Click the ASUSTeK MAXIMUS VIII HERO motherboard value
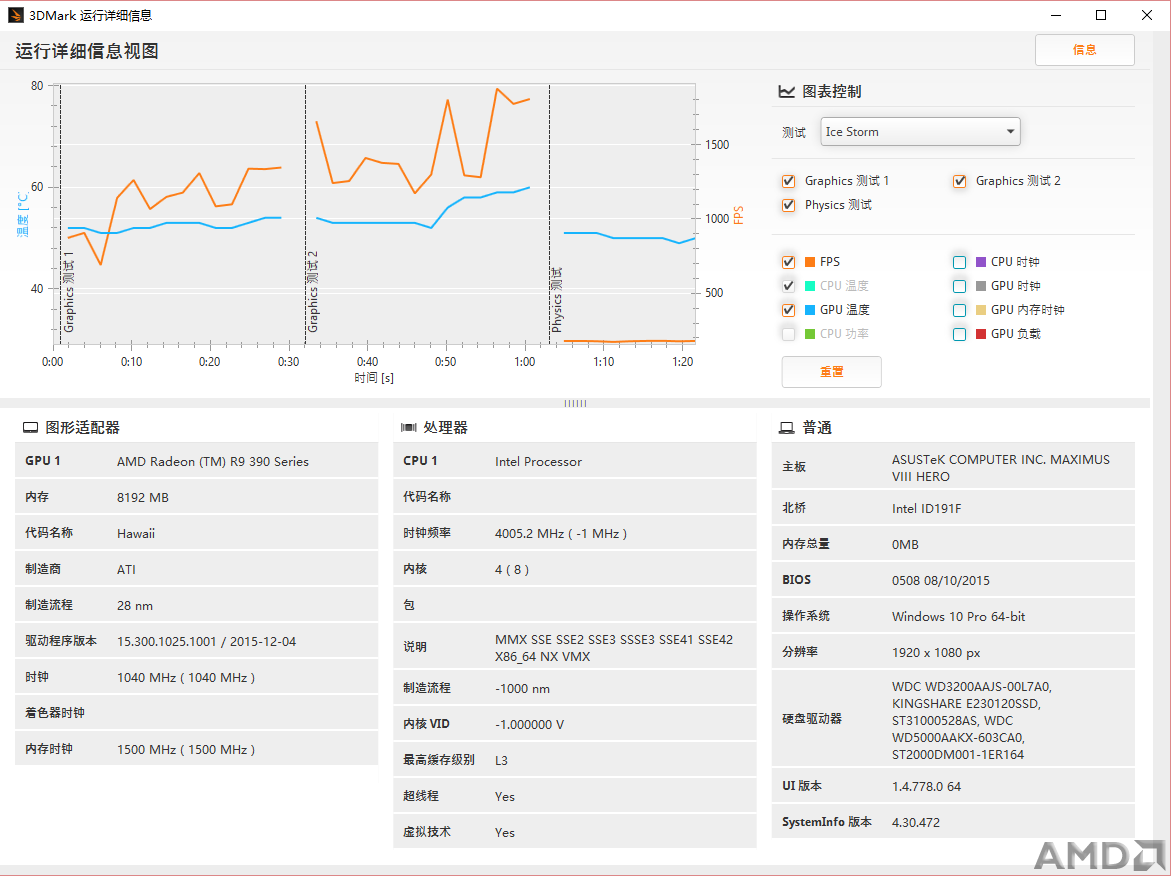This screenshot has width=1171, height=876. [1001, 468]
